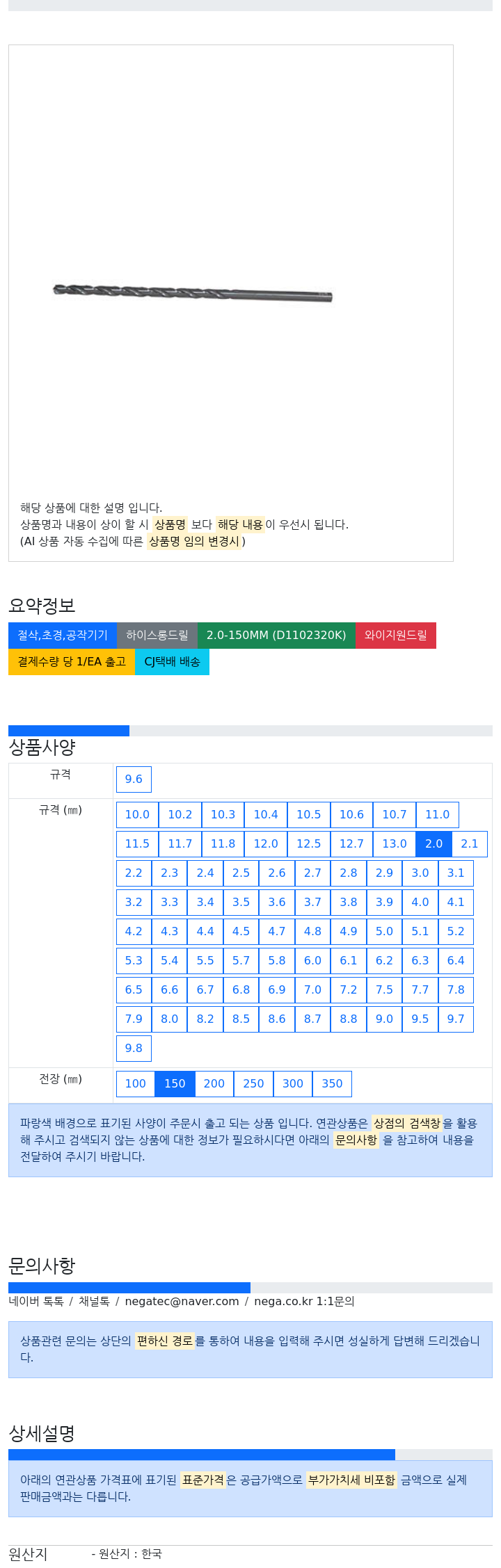The width and height of the screenshot is (501, 1568).
Task: Select the red 와이지원드릴 tag
Action: (396, 636)
